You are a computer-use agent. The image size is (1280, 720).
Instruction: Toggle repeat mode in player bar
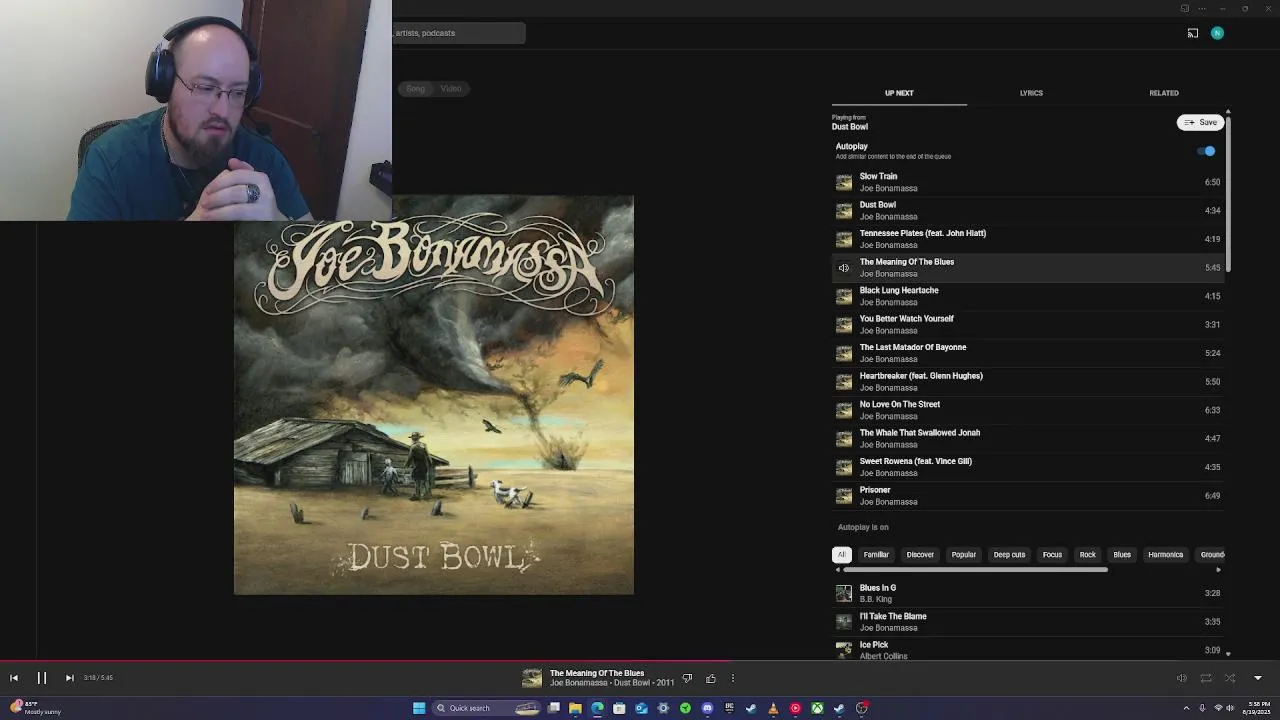click(x=1206, y=678)
